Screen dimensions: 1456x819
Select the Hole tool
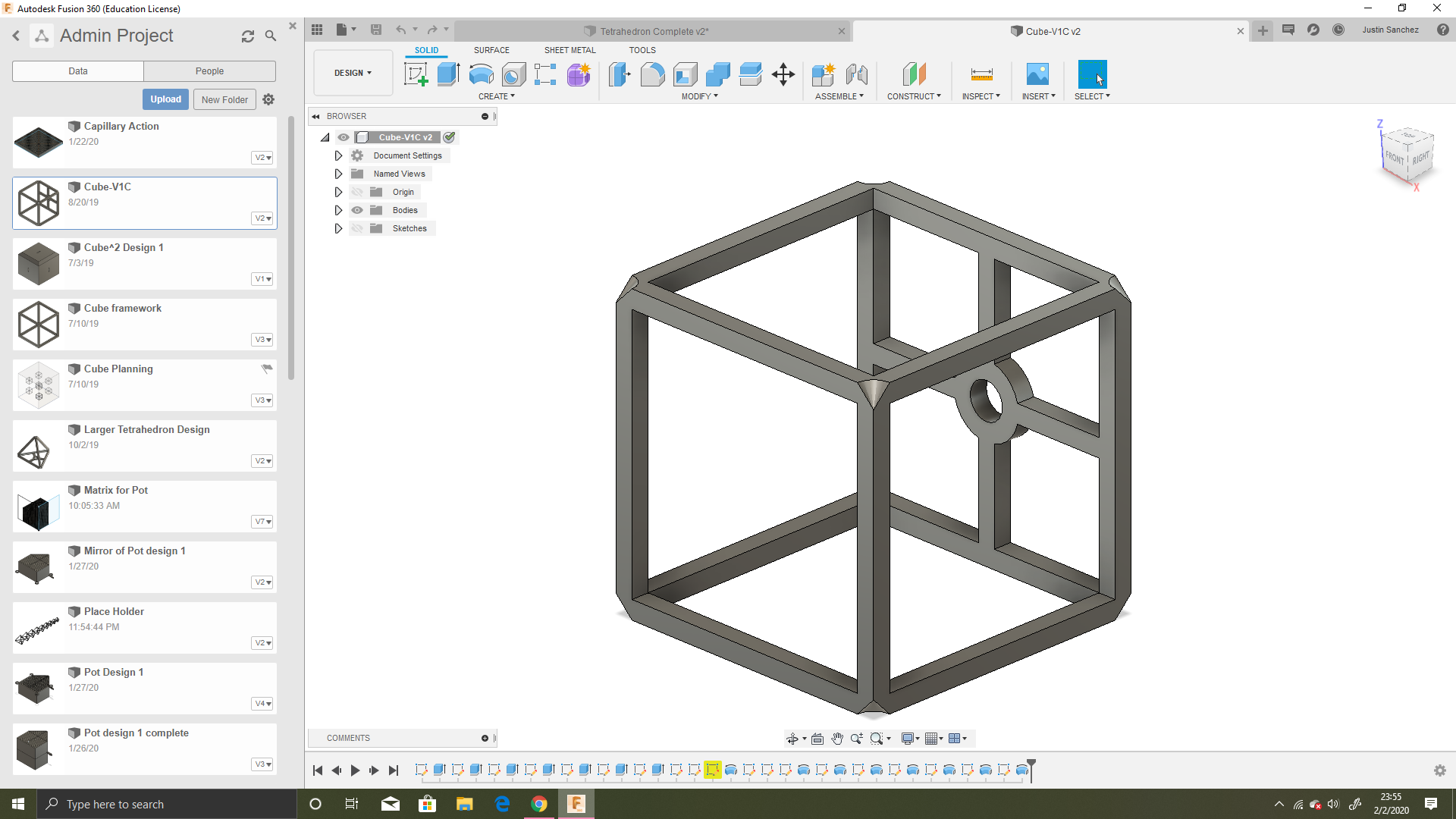pos(513,74)
